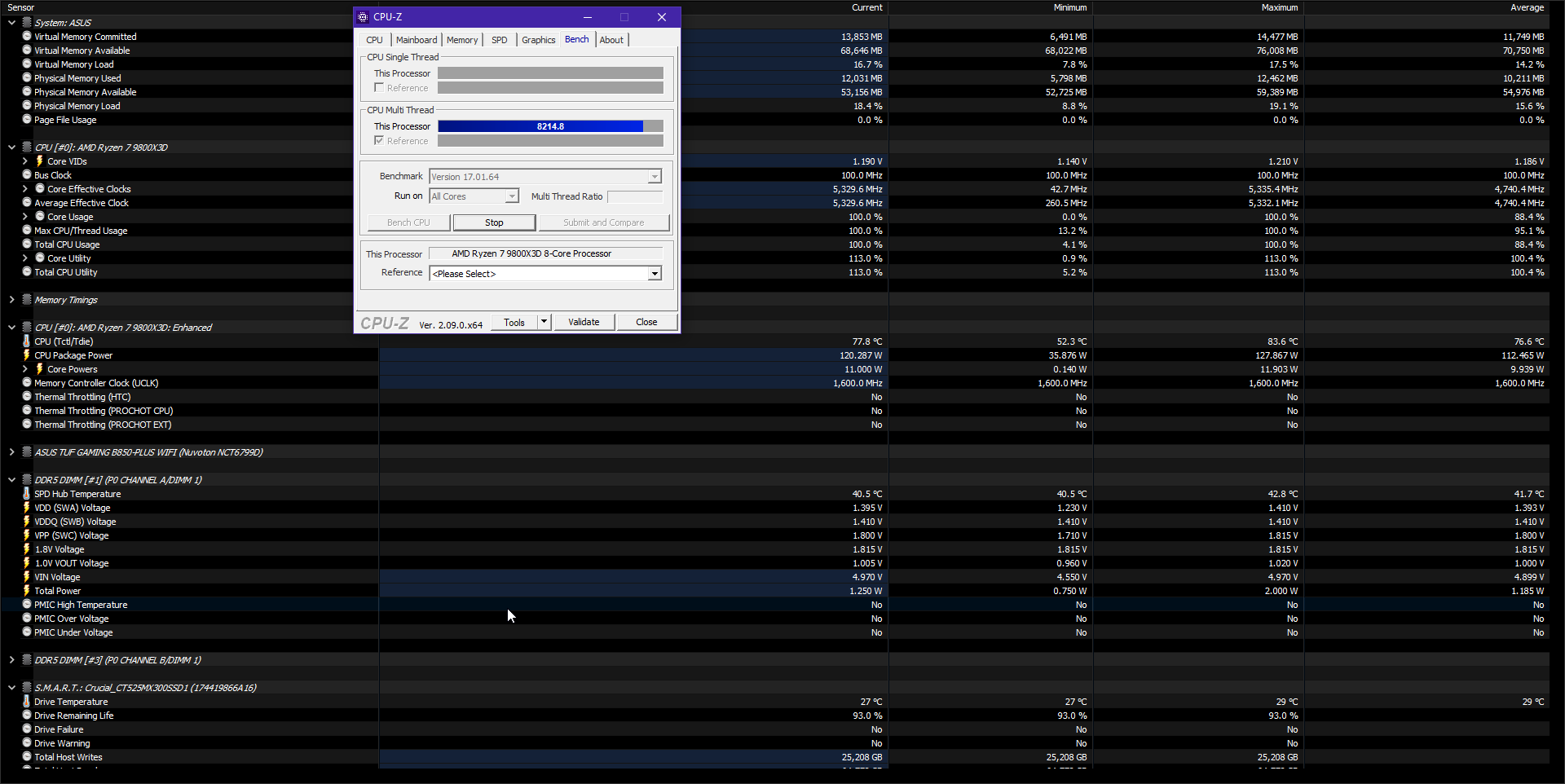
Task: Click the lightning icon beside CPU Package Power
Action: point(27,355)
